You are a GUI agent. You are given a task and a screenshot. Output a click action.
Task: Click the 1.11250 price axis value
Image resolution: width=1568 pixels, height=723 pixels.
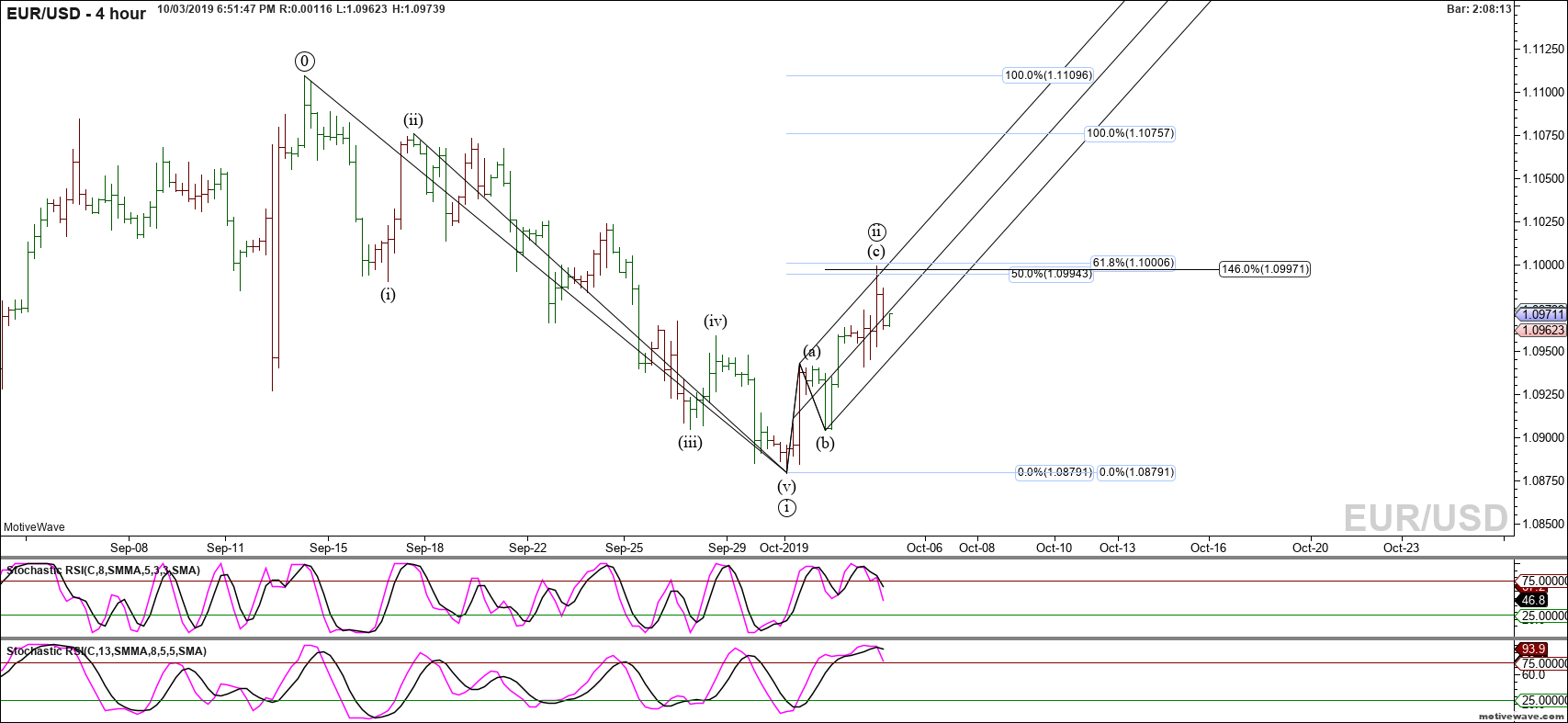pyautogui.click(x=1543, y=50)
